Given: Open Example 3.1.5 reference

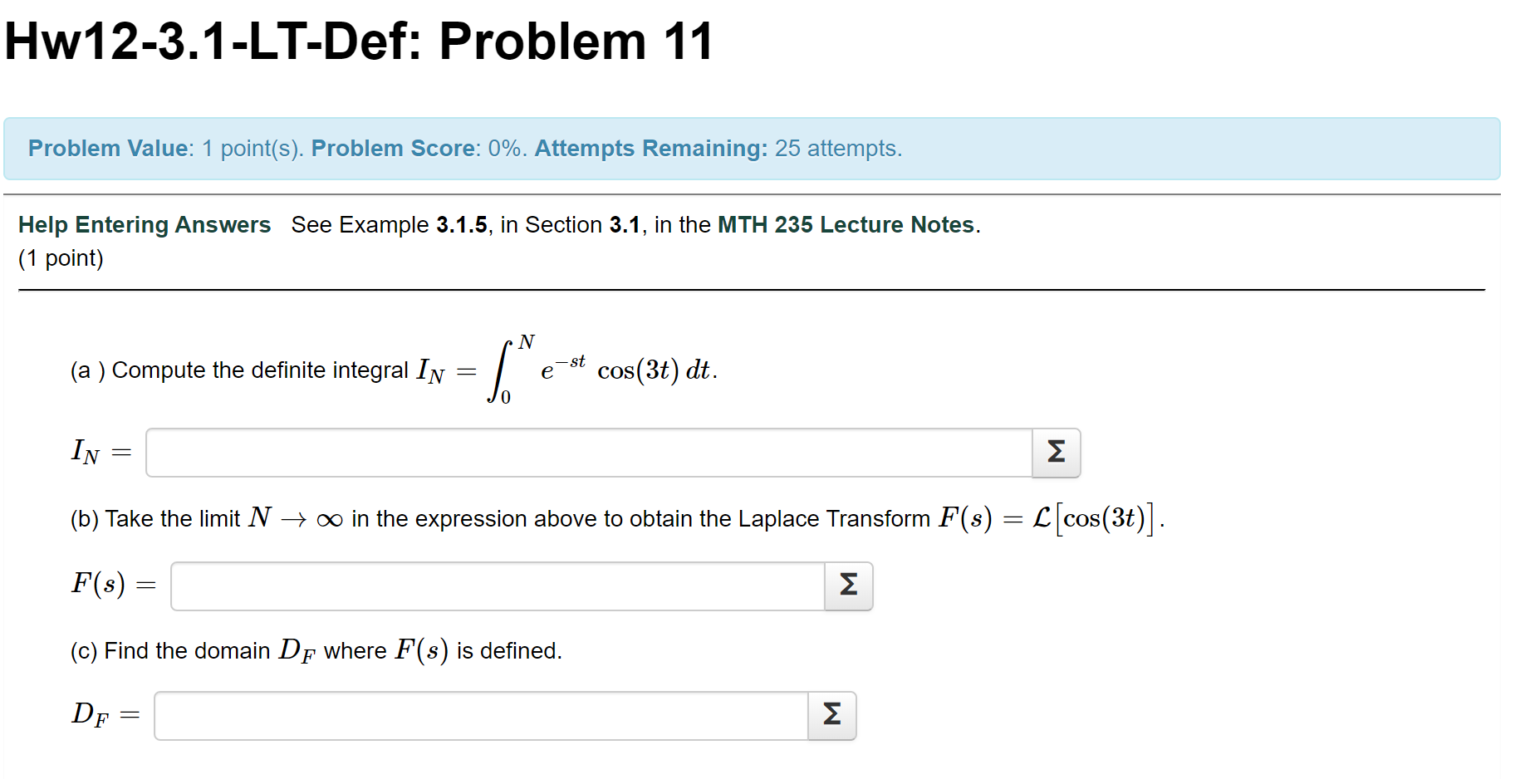Looking at the screenshot, I should [x=463, y=224].
